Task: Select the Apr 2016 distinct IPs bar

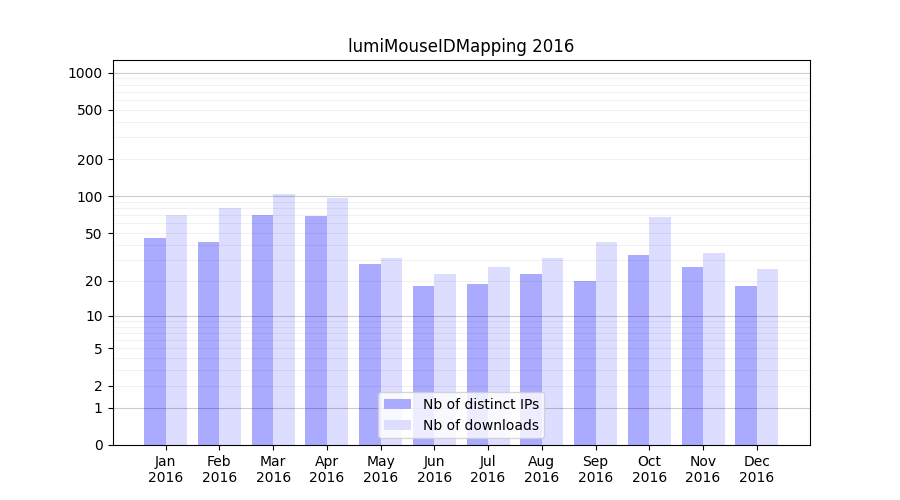Action: [316, 330]
